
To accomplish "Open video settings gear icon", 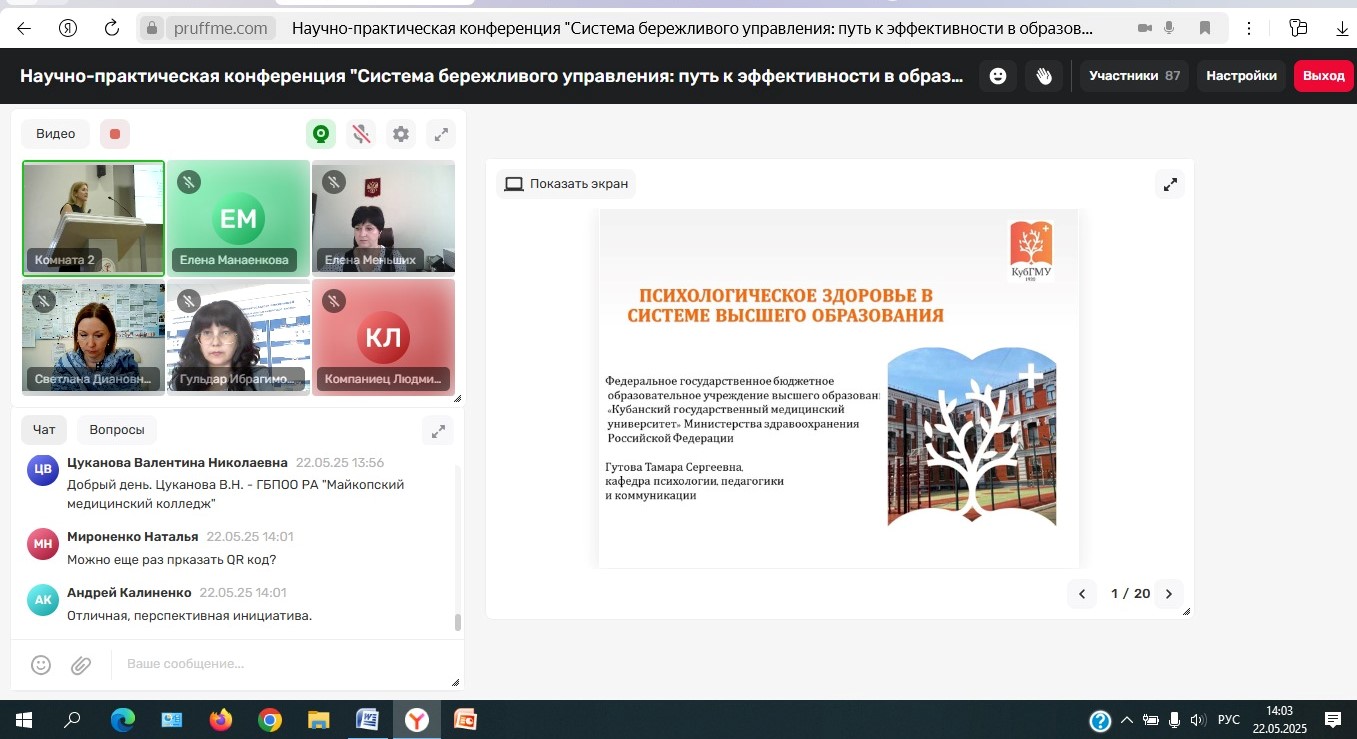I will click(x=401, y=134).
